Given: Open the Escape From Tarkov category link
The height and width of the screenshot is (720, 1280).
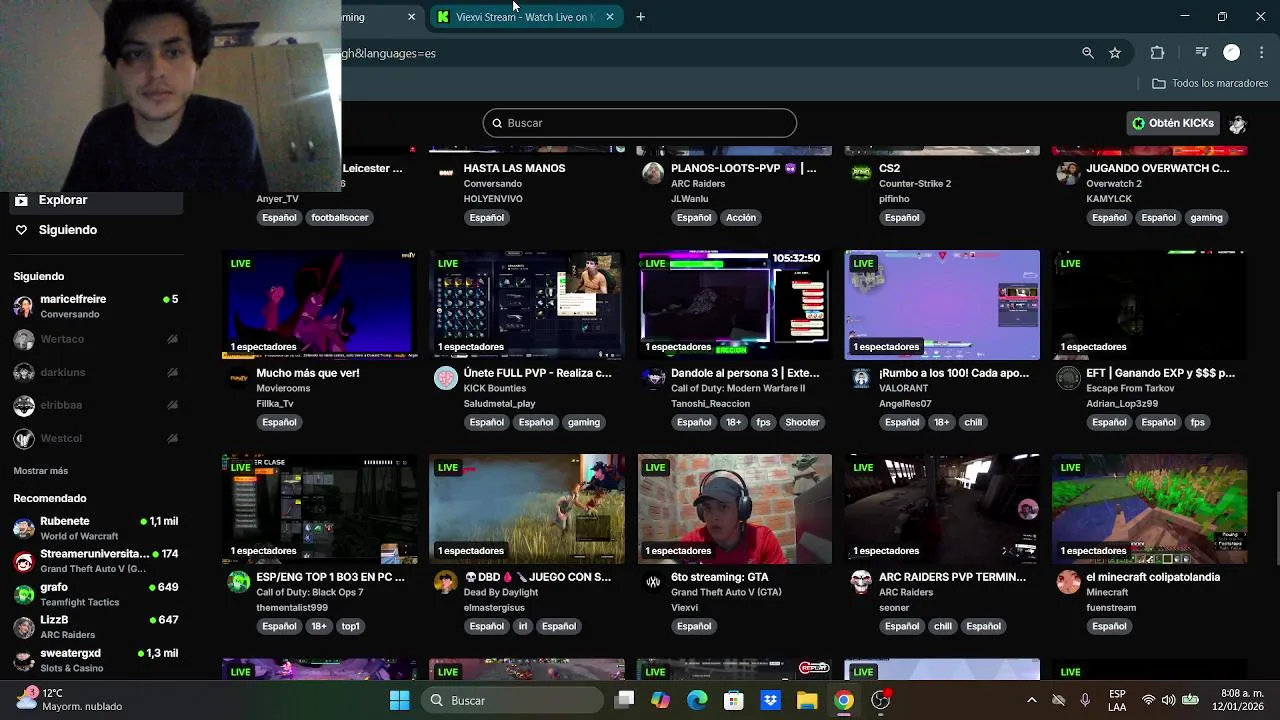Looking at the screenshot, I should (x=1130, y=388).
